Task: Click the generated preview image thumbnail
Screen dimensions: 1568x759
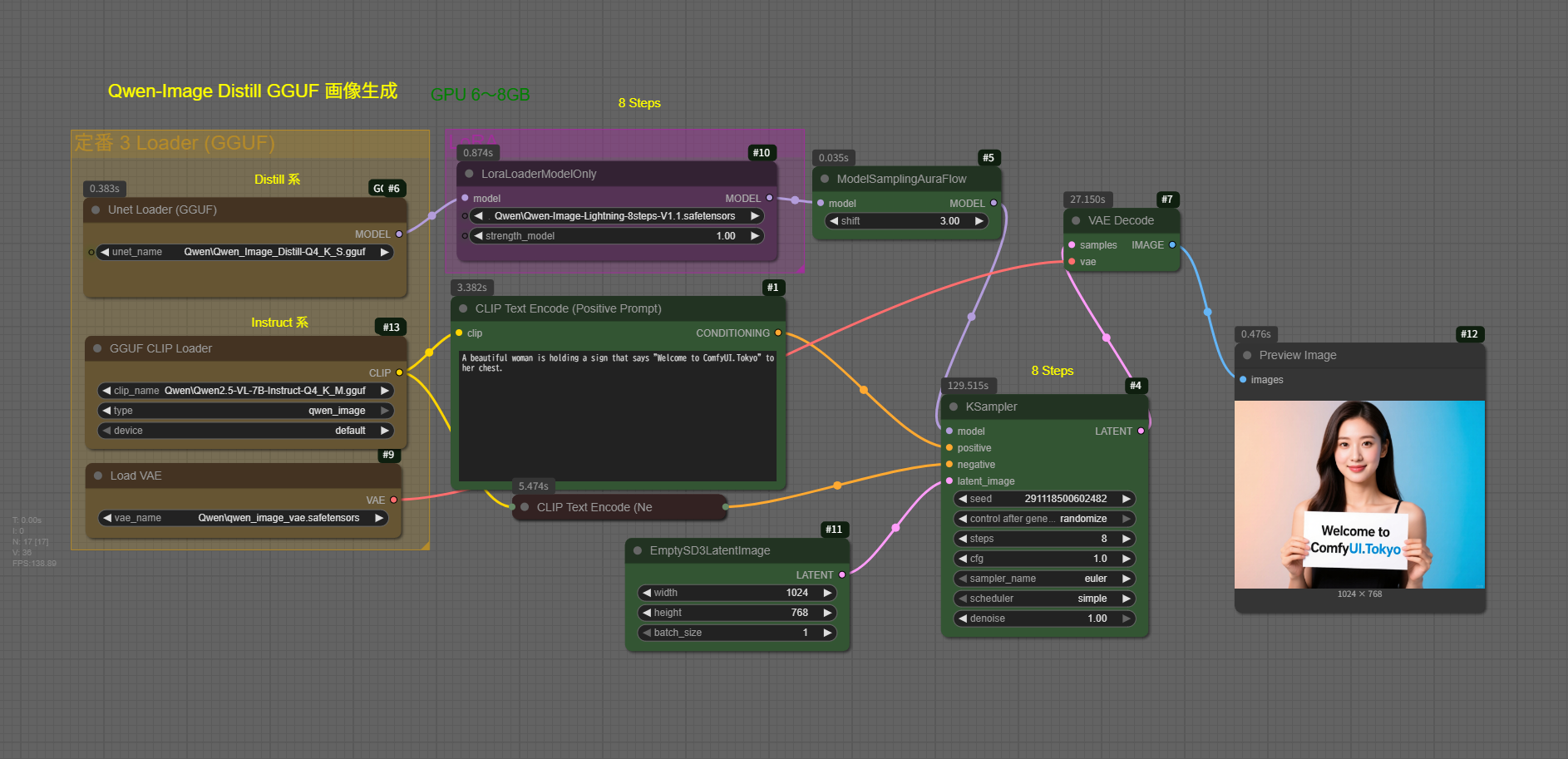Action: pyautogui.click(x=1359, y=495)
